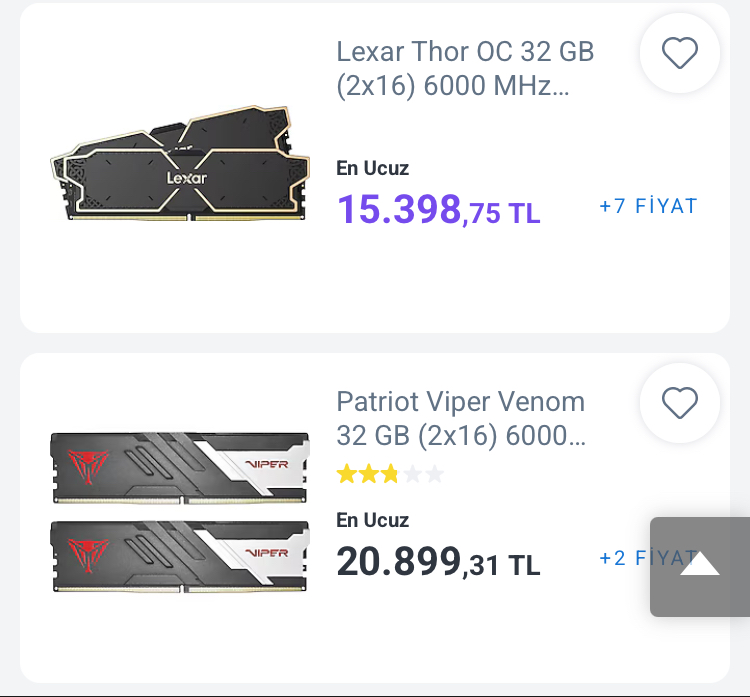Click the lower Viper RAM module image
The width and height of the screenshot is (750, 697).
(179, 556)
